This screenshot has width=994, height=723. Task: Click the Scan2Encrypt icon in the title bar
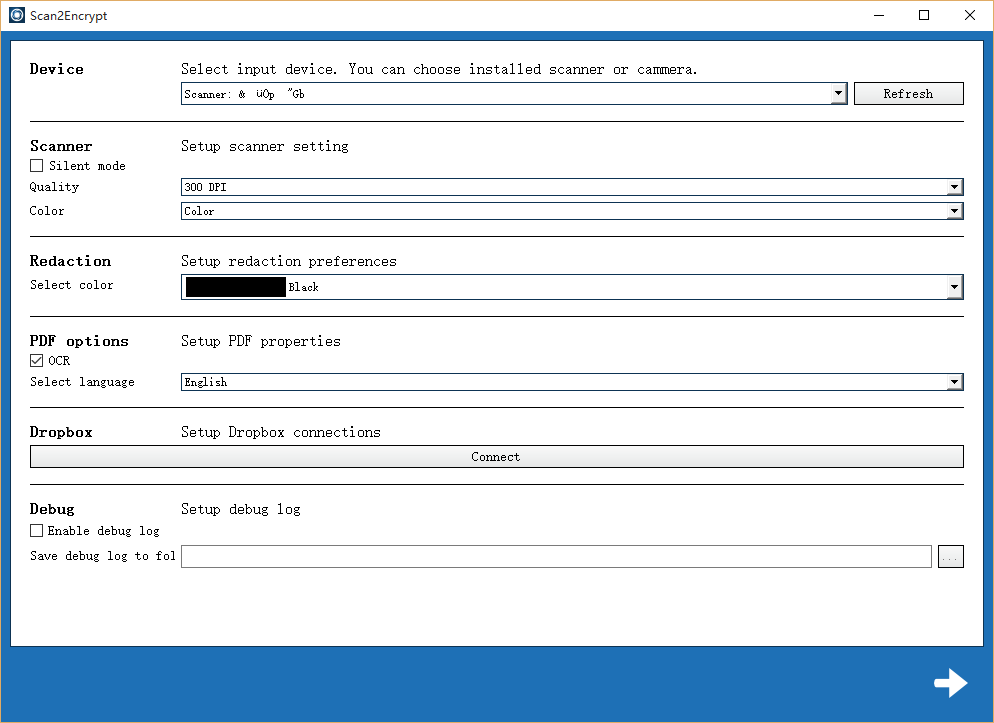(x=15, y=15)
